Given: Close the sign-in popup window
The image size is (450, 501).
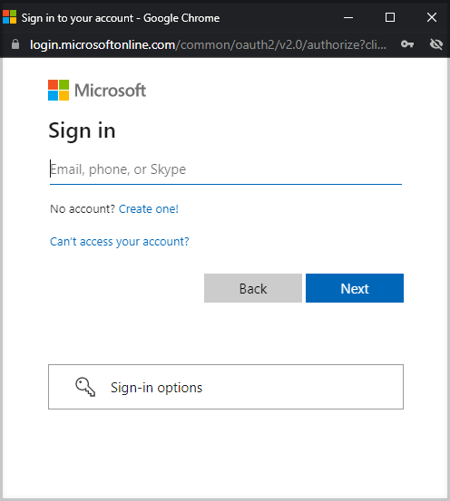Looking at the screenshot, I should tap(432, 17).
